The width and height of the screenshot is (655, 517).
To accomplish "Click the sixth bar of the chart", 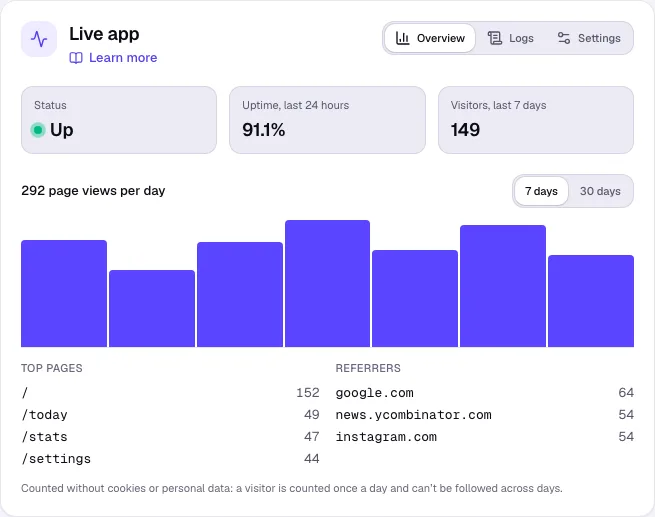I will pos(503,286).
